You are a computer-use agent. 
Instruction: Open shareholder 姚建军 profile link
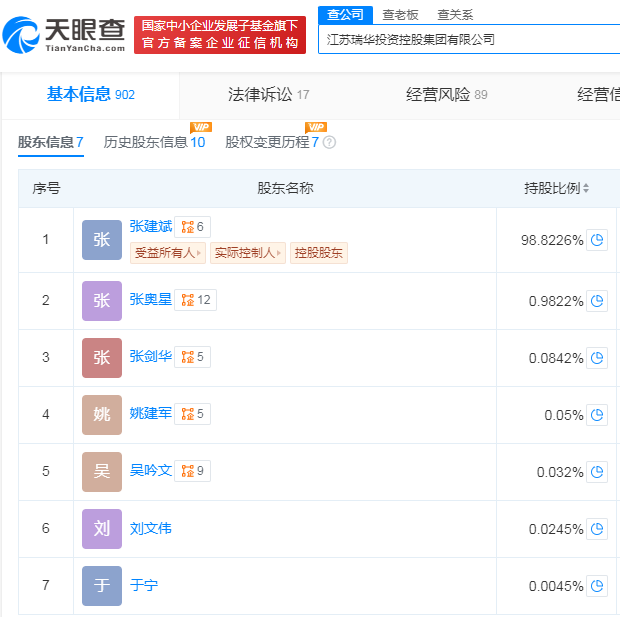150,413
